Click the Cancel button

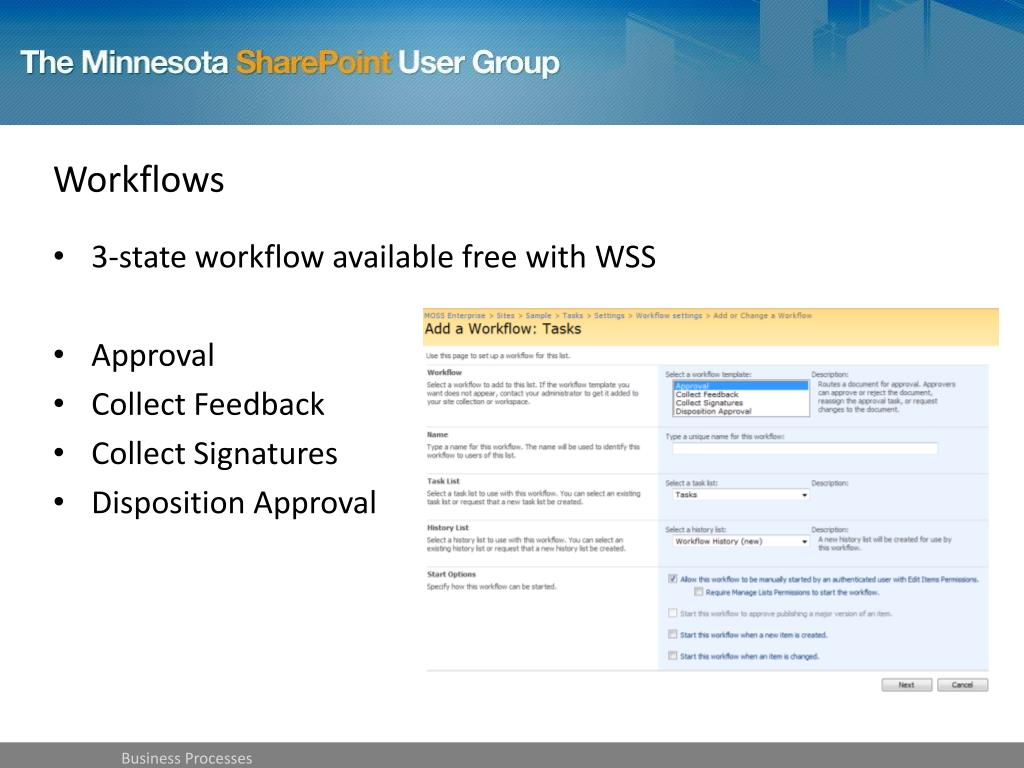(963, 685)
